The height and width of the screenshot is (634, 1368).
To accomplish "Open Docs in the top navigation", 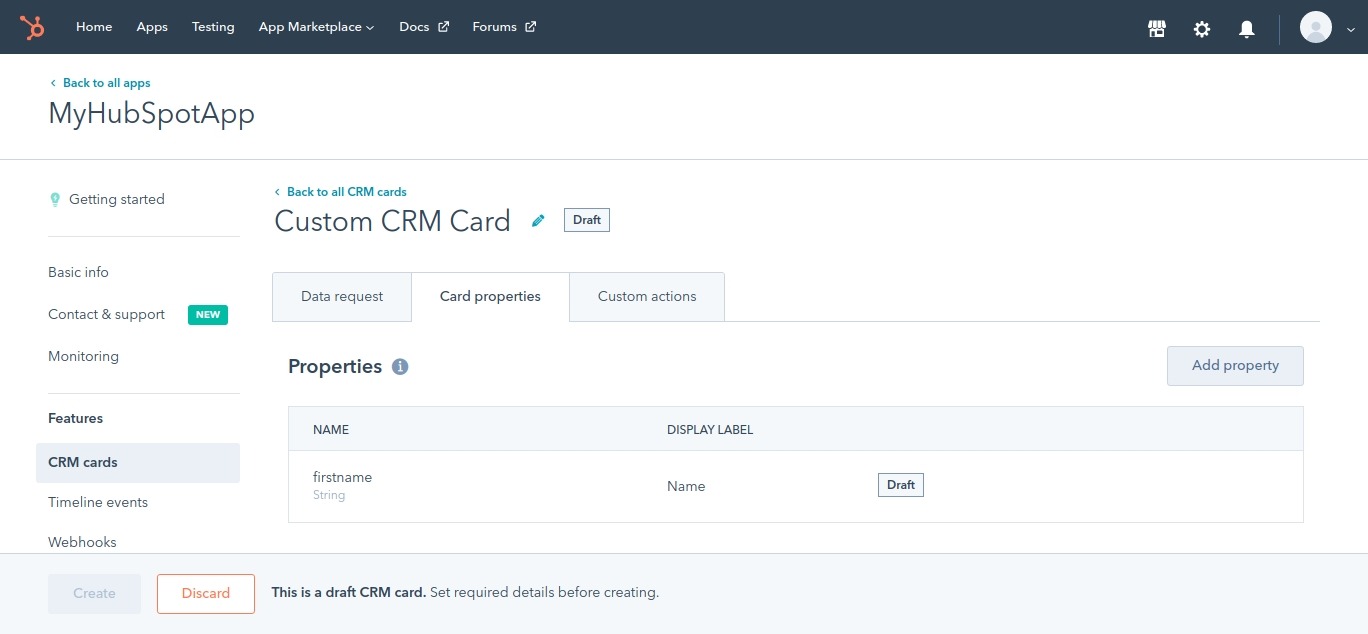I will (x=423, y=27).
